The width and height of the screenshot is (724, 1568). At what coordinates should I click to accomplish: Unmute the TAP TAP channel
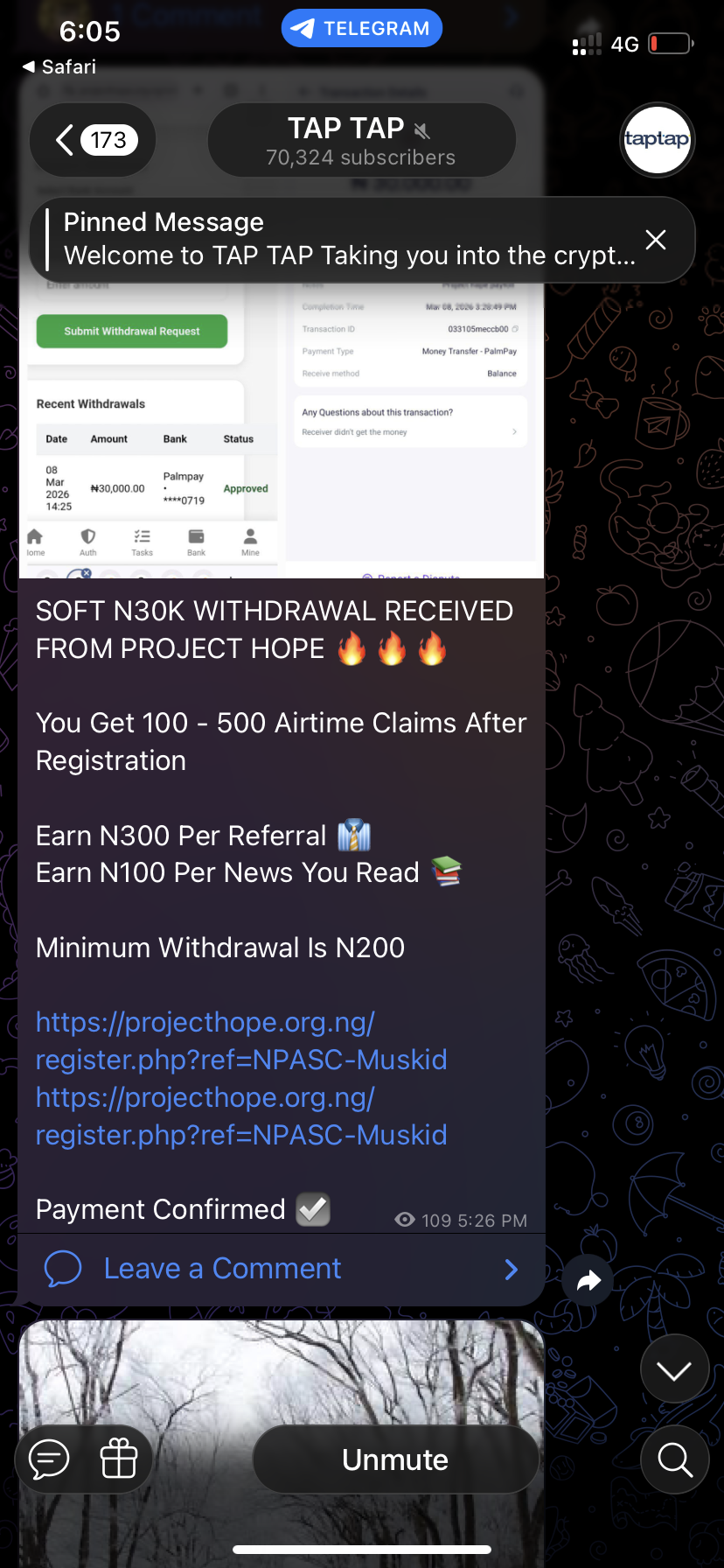pos(395,1459)
